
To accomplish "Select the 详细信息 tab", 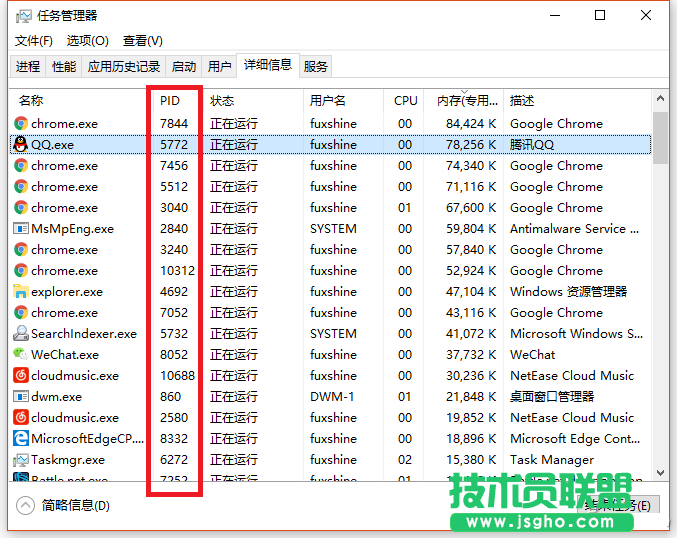I will coord(268,65).
